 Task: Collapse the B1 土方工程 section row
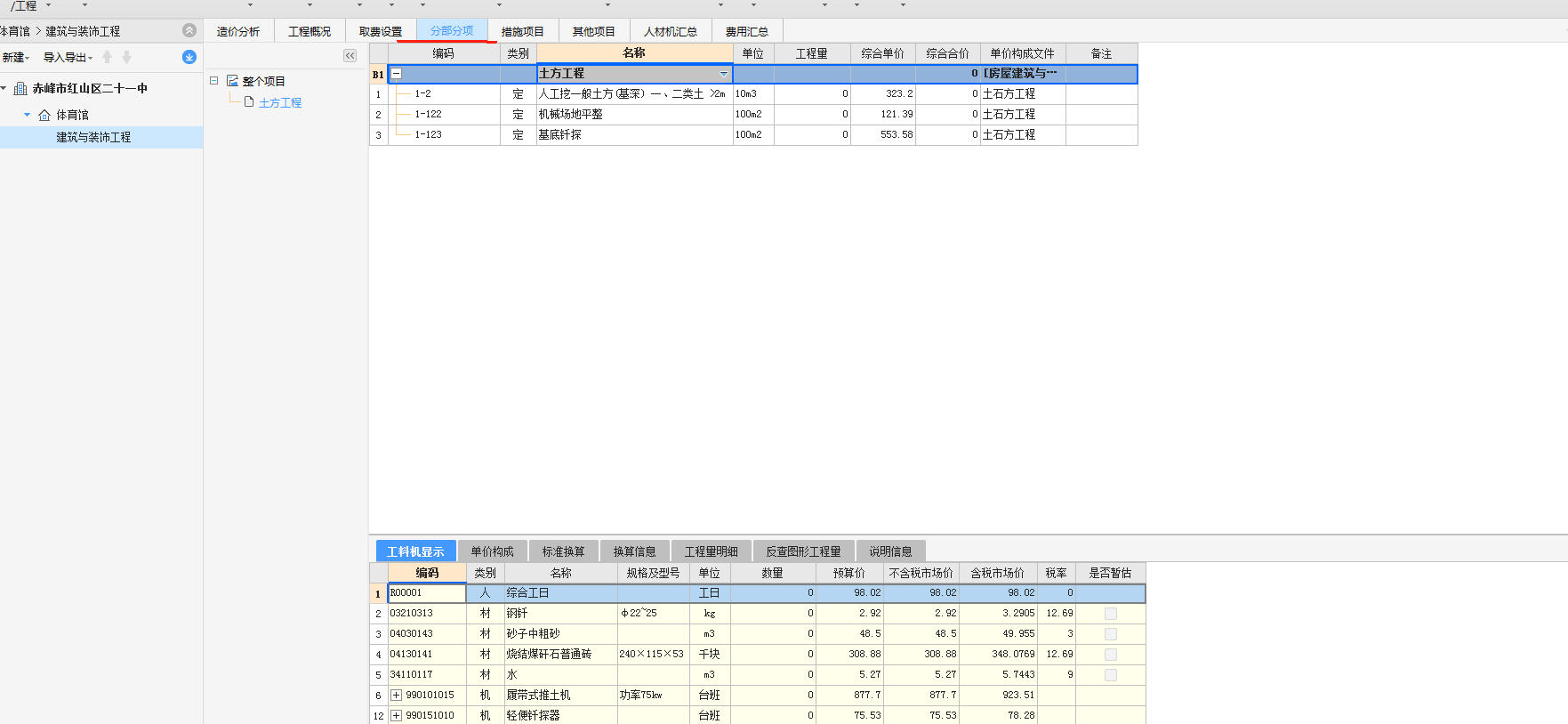(x=397, y=74)
